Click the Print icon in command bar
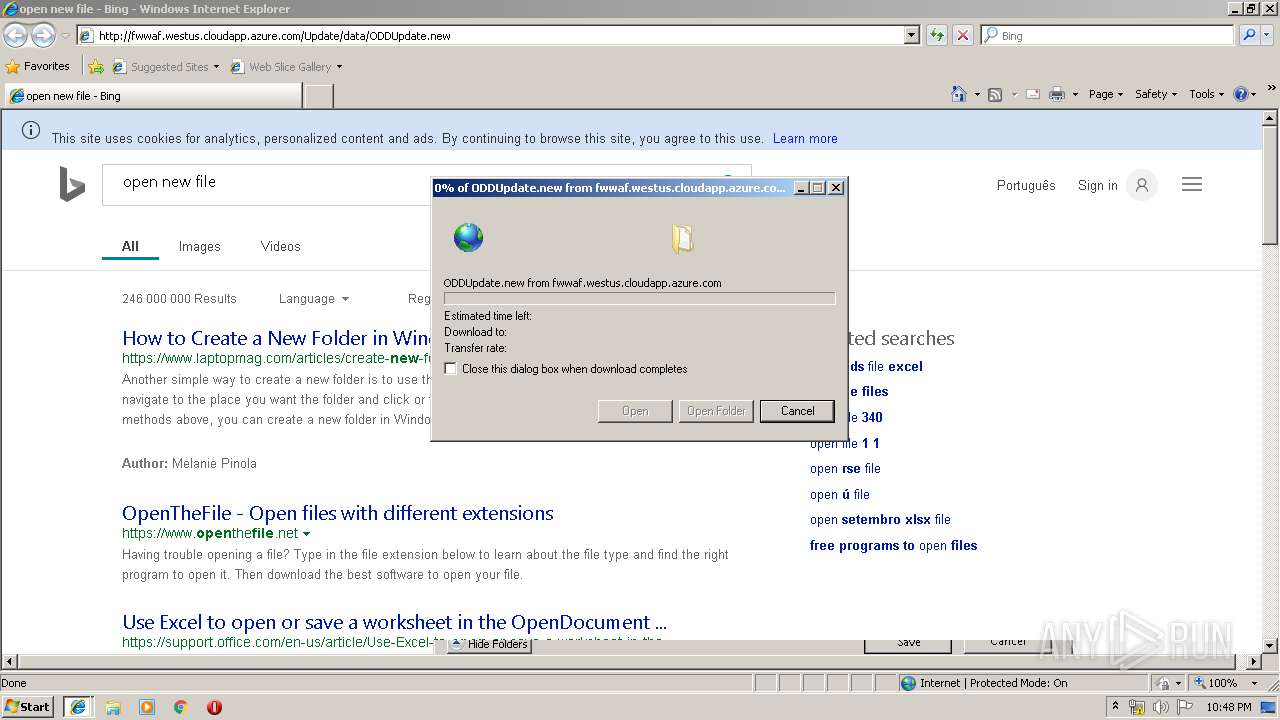 click(x=1056, y=94)
